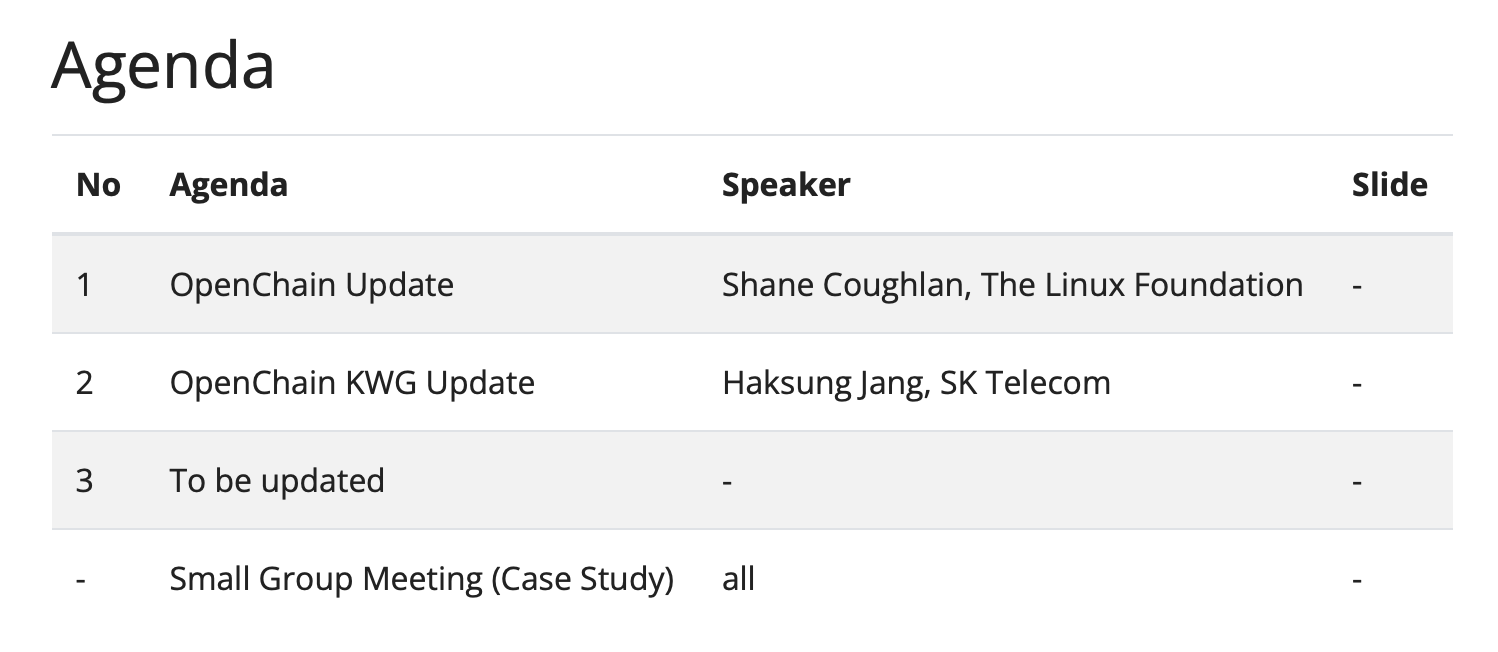This screenshot has height=652, width=1498.
Task: Select the Agenda column header
Action: point(229,185)
